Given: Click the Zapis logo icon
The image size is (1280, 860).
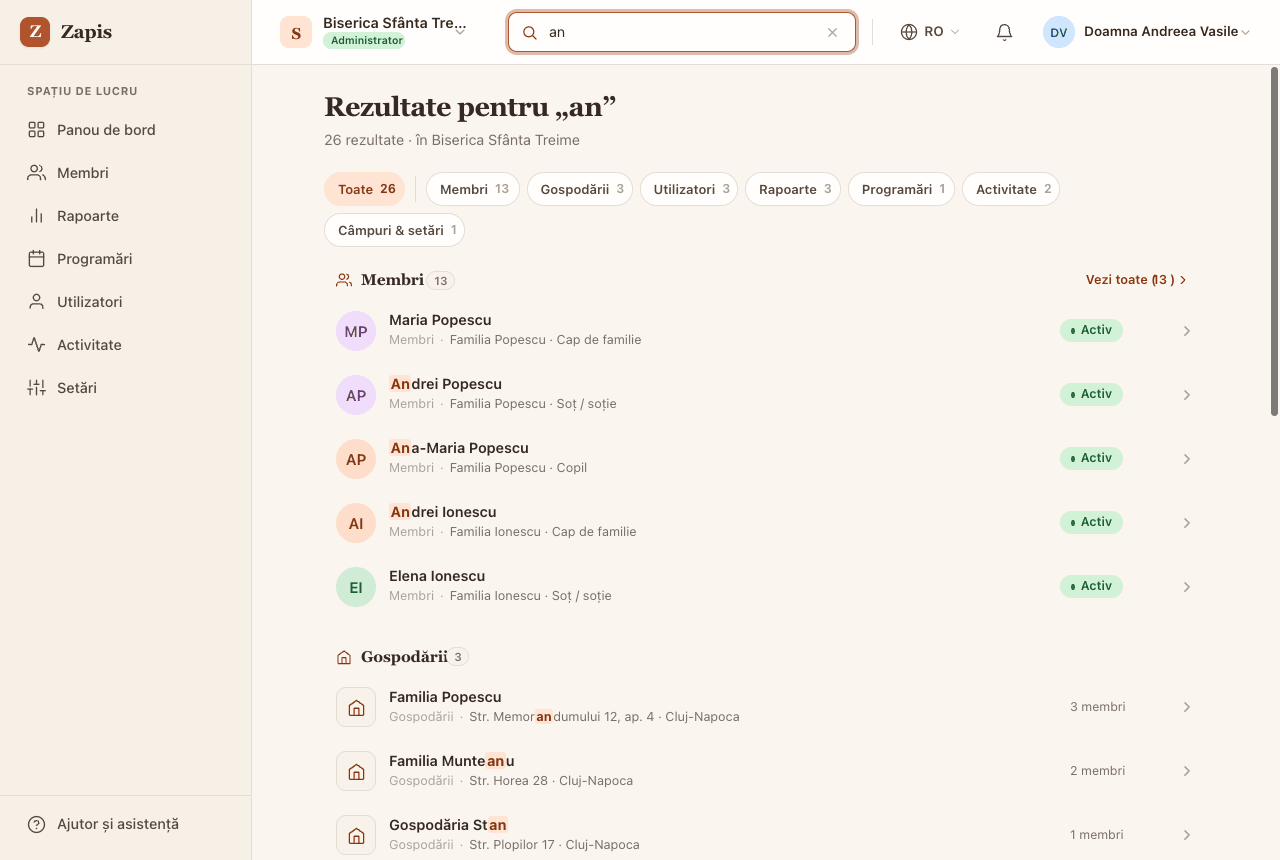Looking at the screenshot, I should click(35, 32).
